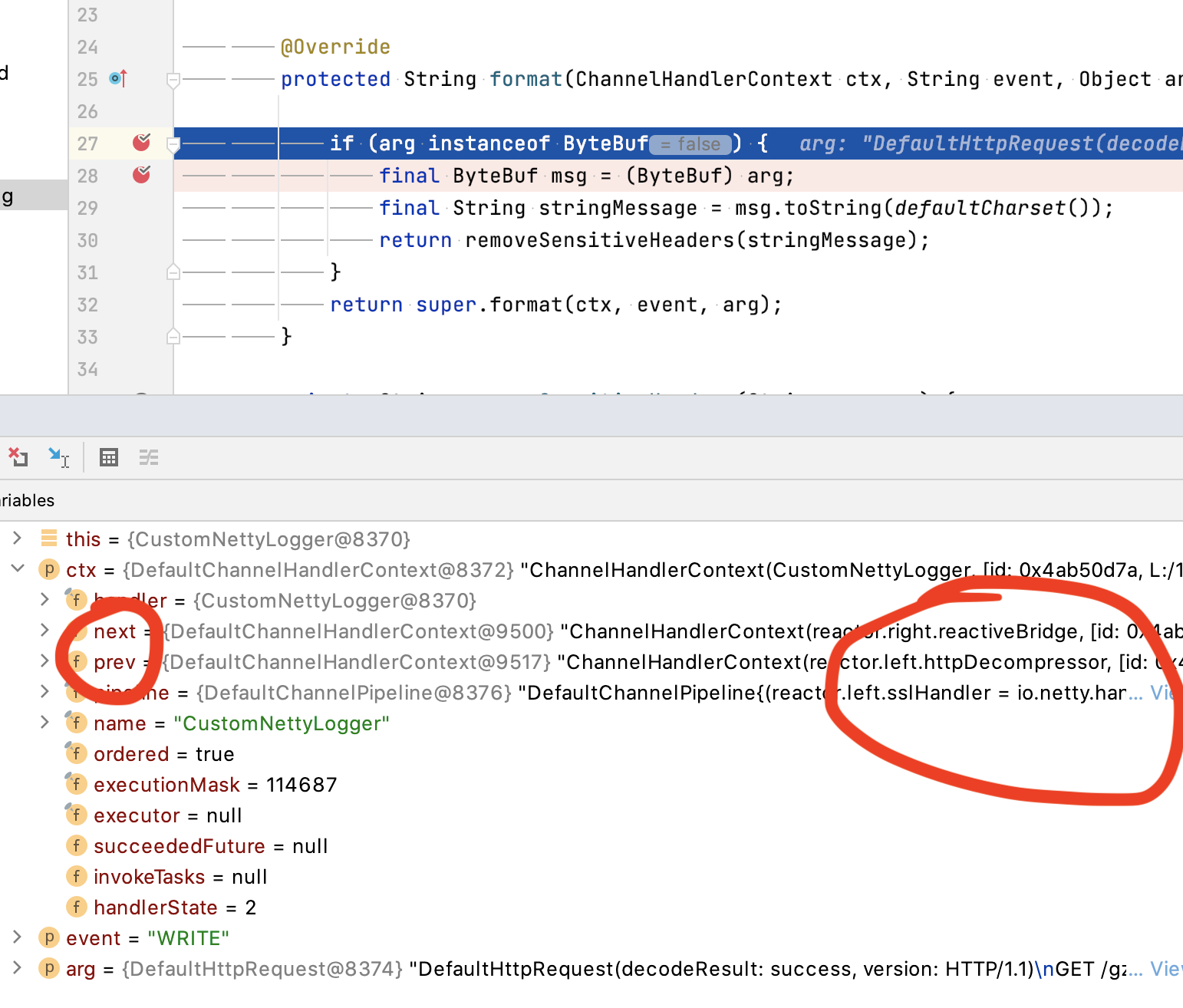Viewport: 1183px width, 1008px height.
Task: Click the 'this' object icon in Variables
Action: (x=49, y=538)
